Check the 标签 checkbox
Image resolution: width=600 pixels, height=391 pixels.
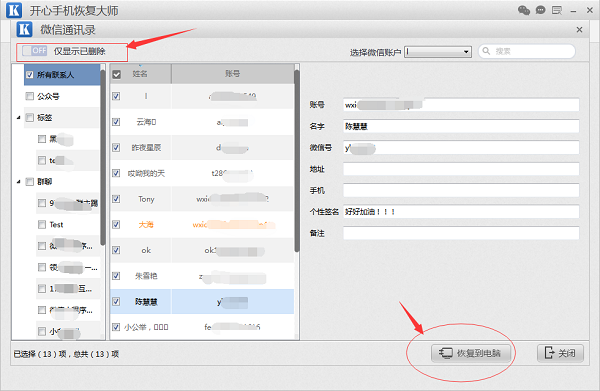coord(30,117)
